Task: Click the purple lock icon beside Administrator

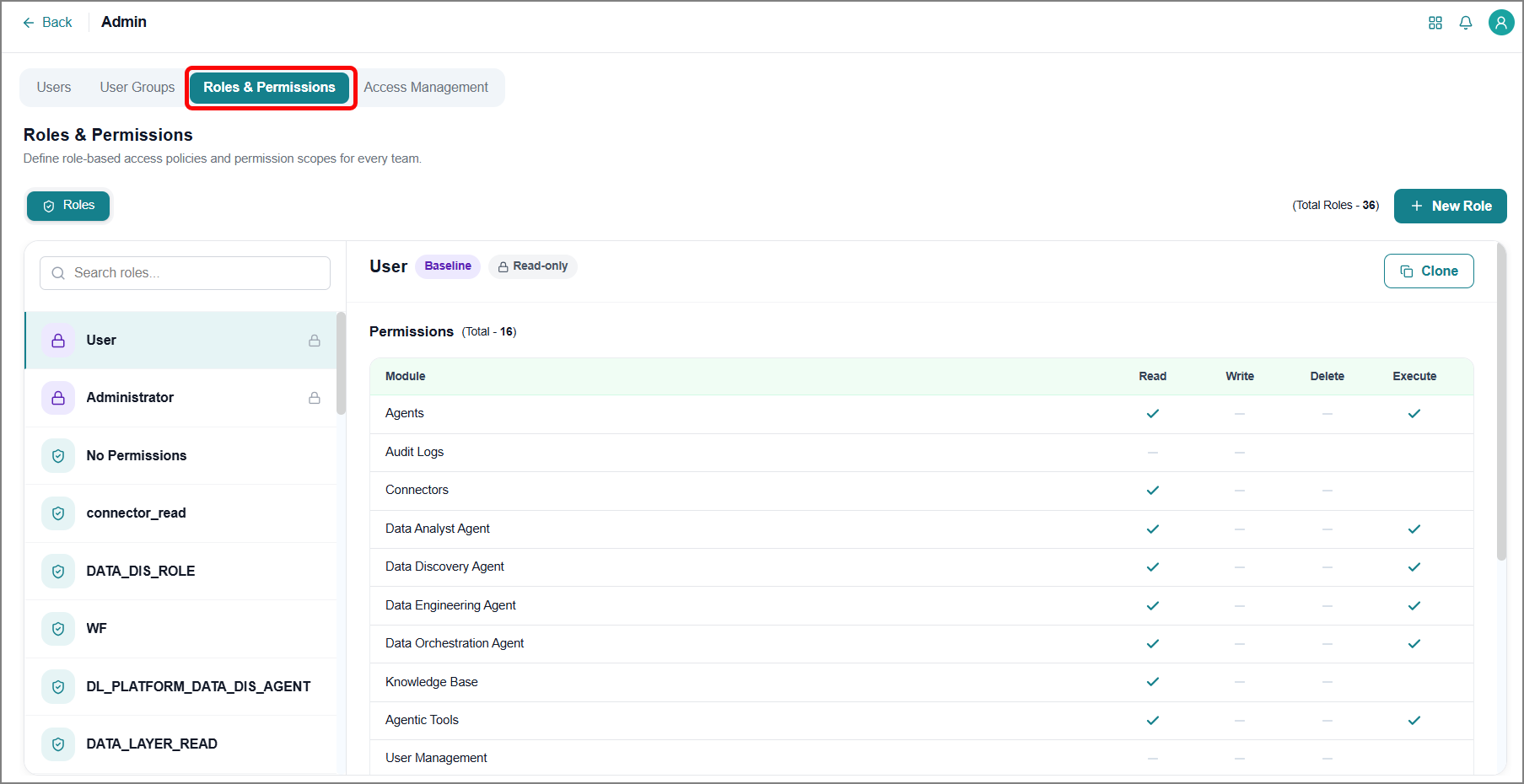Action: [58, 398]
